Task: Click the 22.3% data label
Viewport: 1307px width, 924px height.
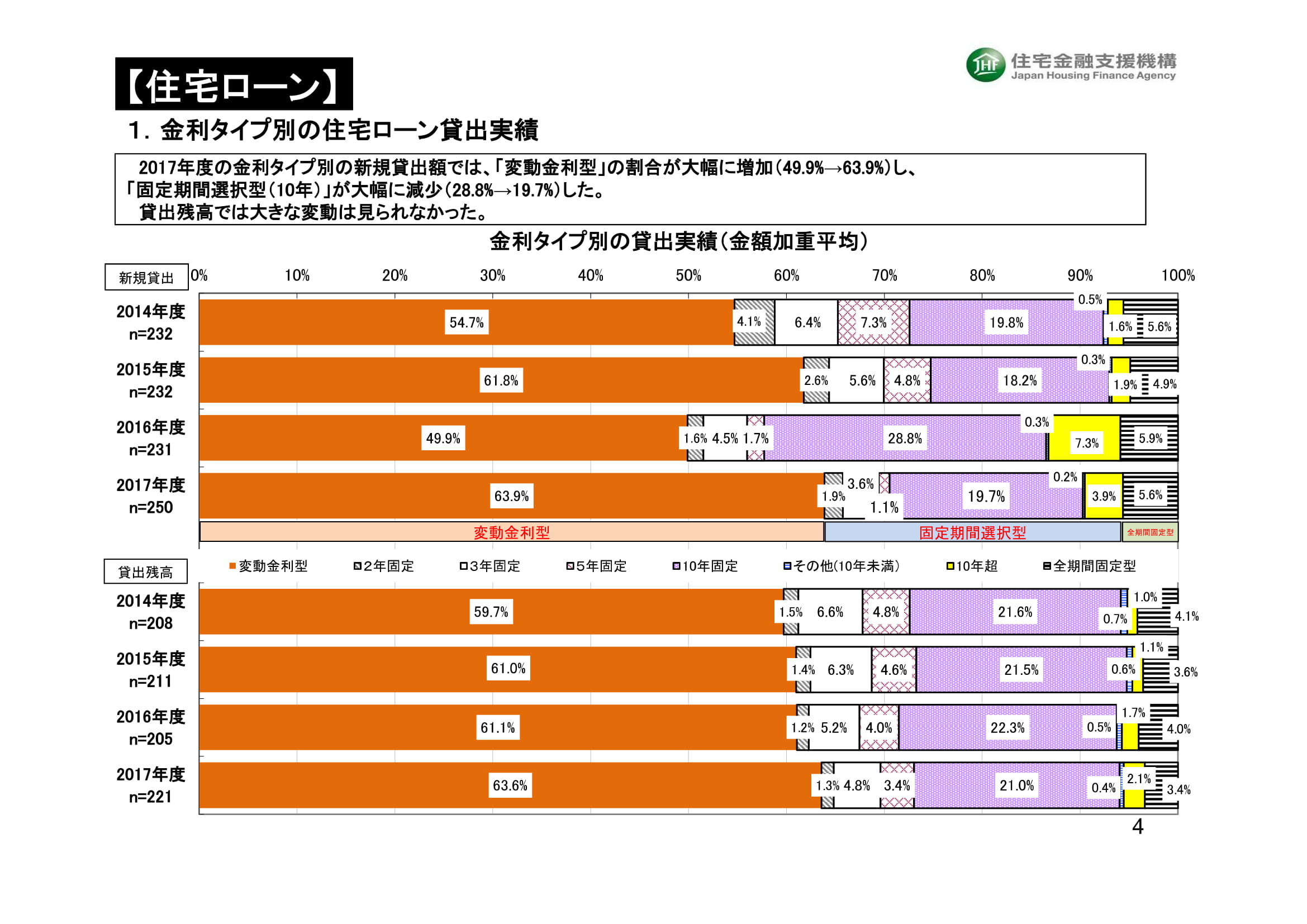Action: (1007, 728)
